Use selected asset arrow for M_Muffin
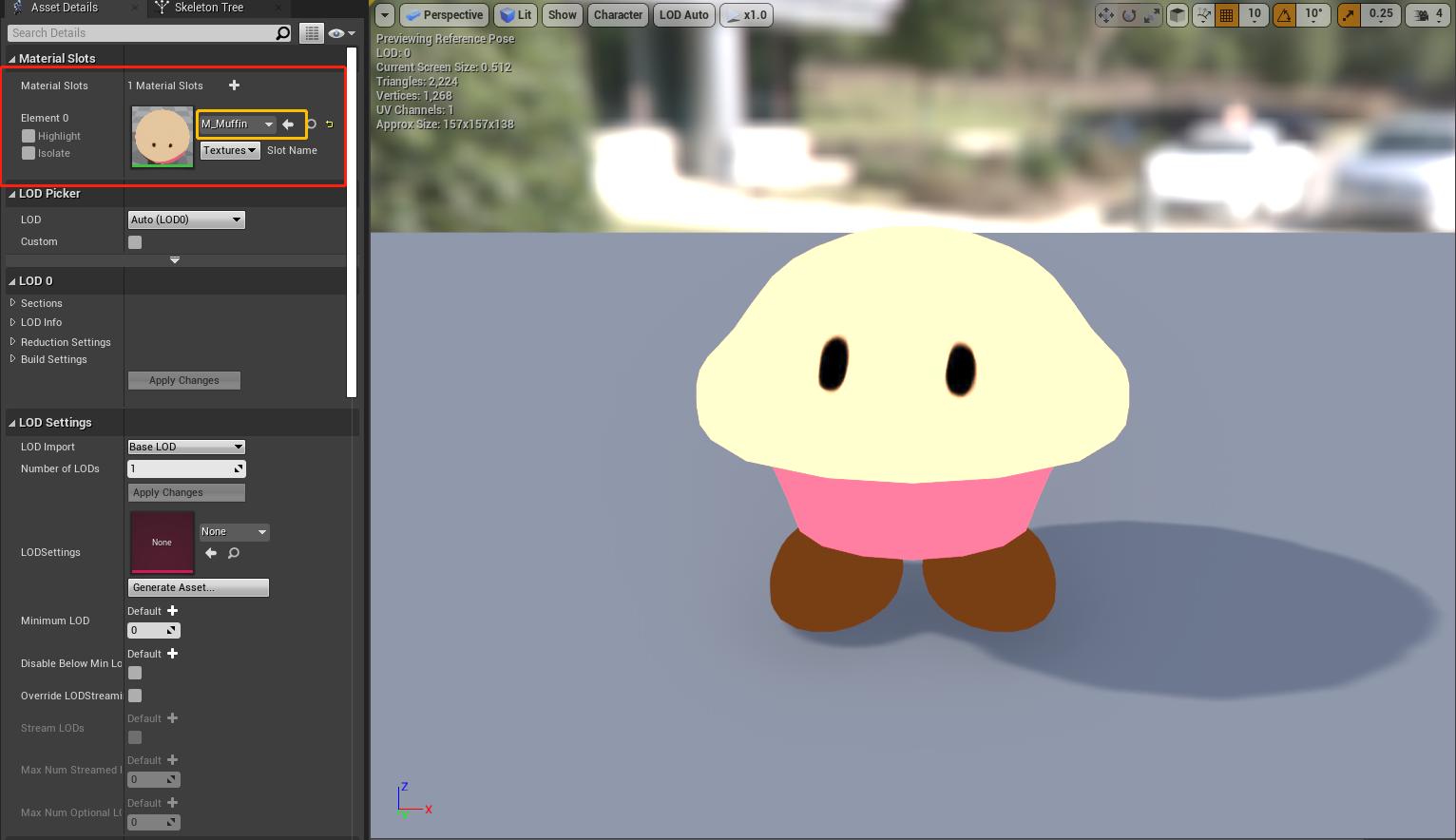Screen dimensions: 1456x840 [288, 124]
